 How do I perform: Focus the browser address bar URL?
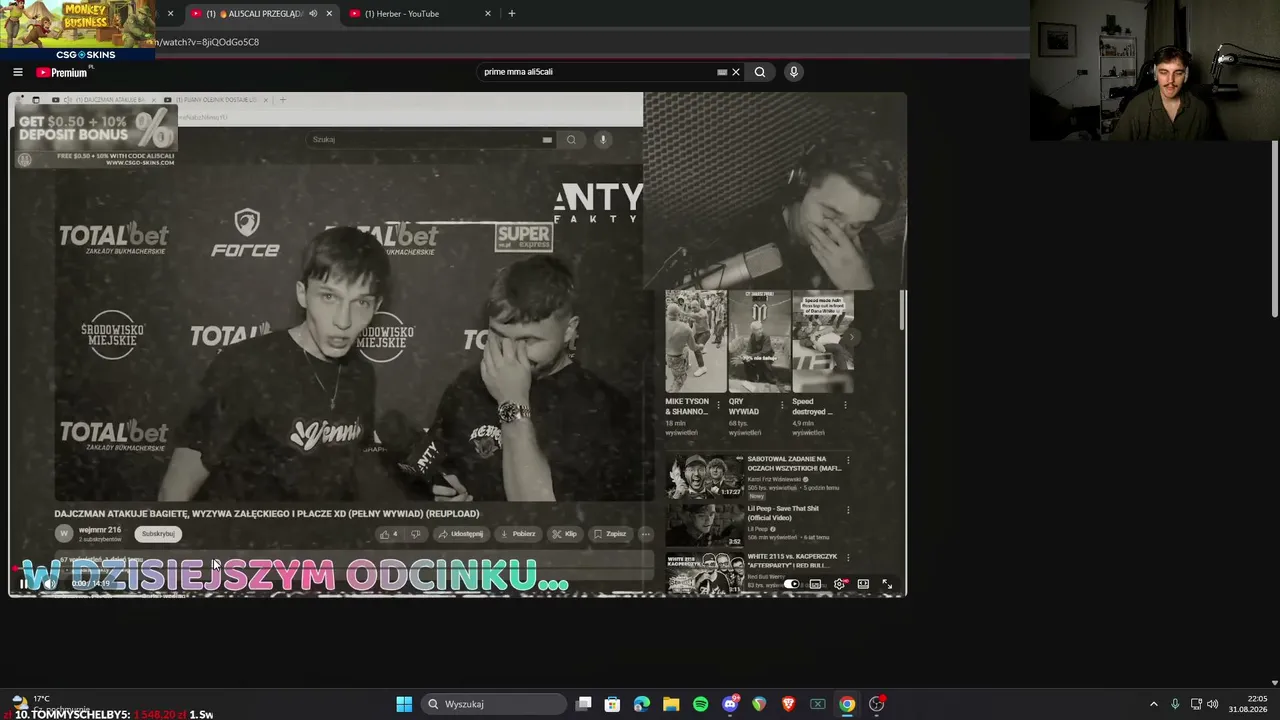tap(208, 42)
